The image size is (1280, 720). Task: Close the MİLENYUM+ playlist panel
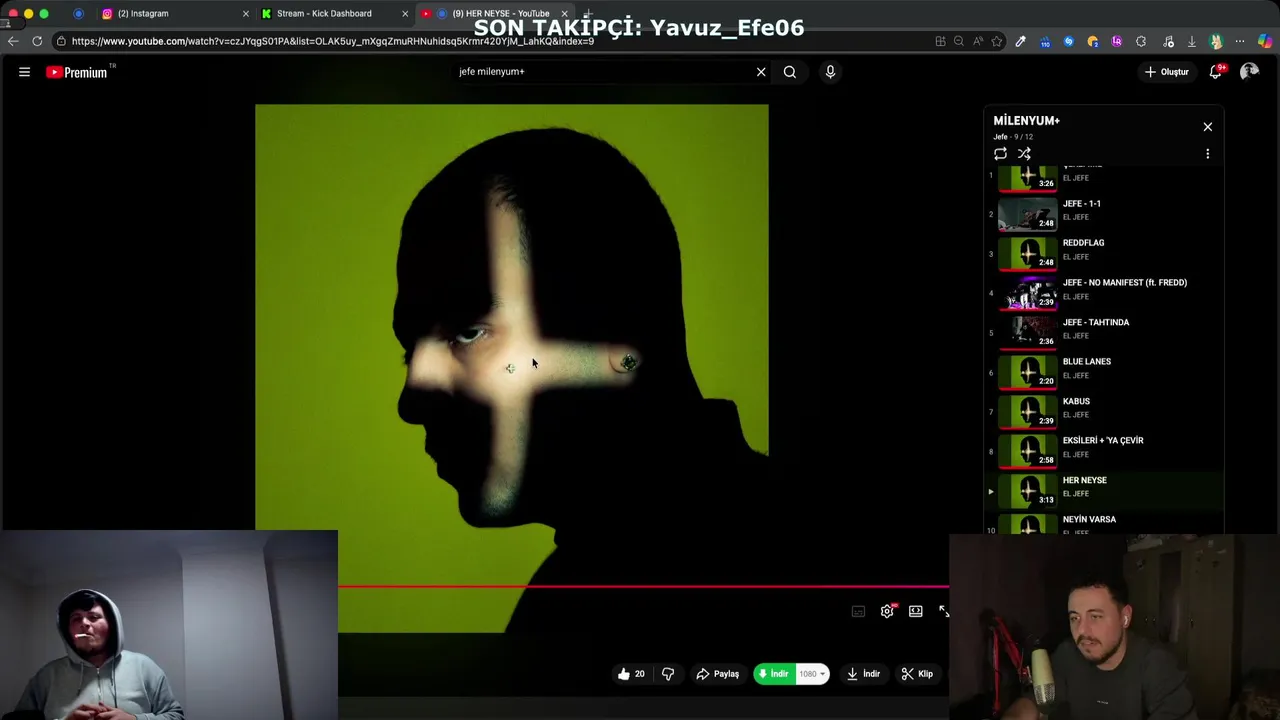(1207, 127)
